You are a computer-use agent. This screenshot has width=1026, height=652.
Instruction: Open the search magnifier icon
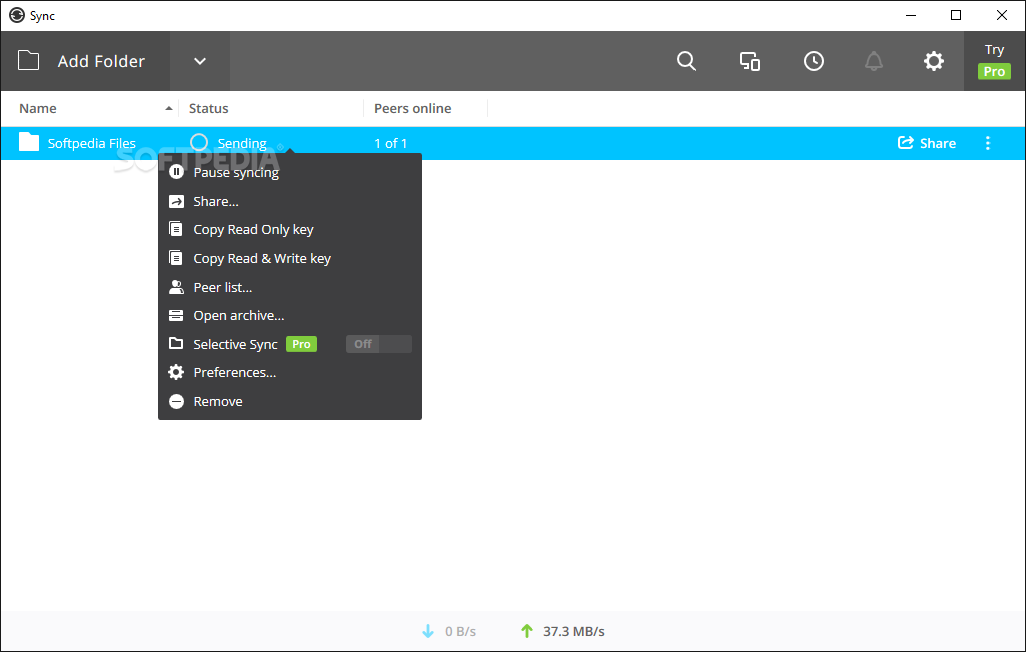686,61
